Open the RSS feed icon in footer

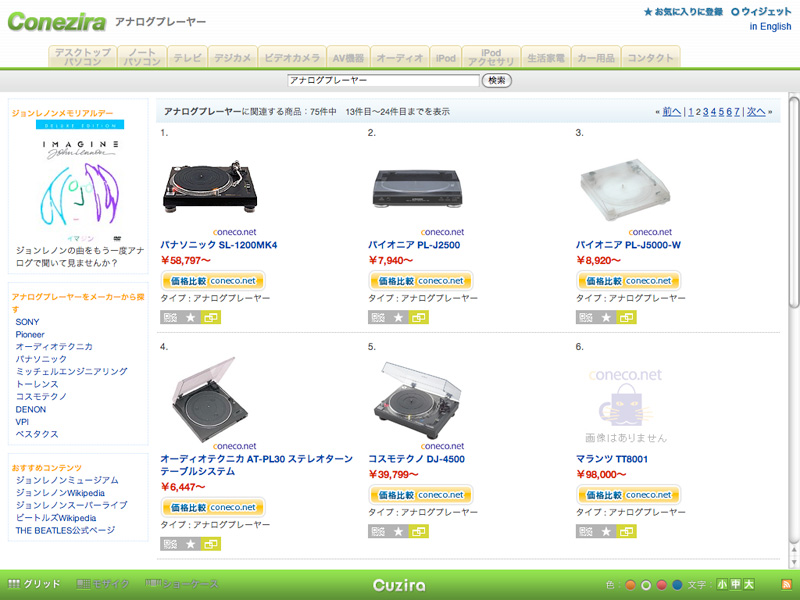(786, 585)
